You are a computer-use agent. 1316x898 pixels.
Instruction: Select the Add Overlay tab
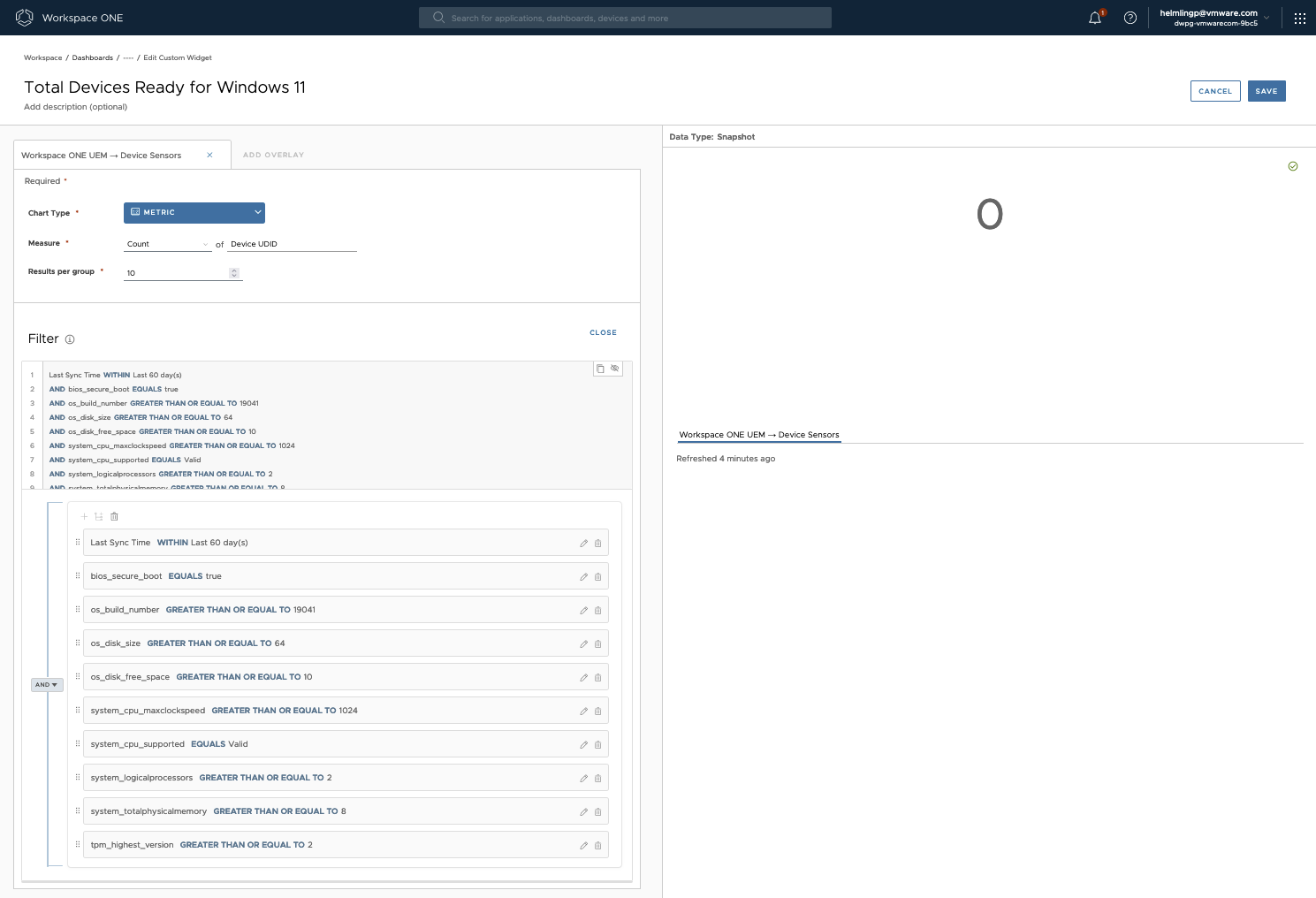coord(273,155)
